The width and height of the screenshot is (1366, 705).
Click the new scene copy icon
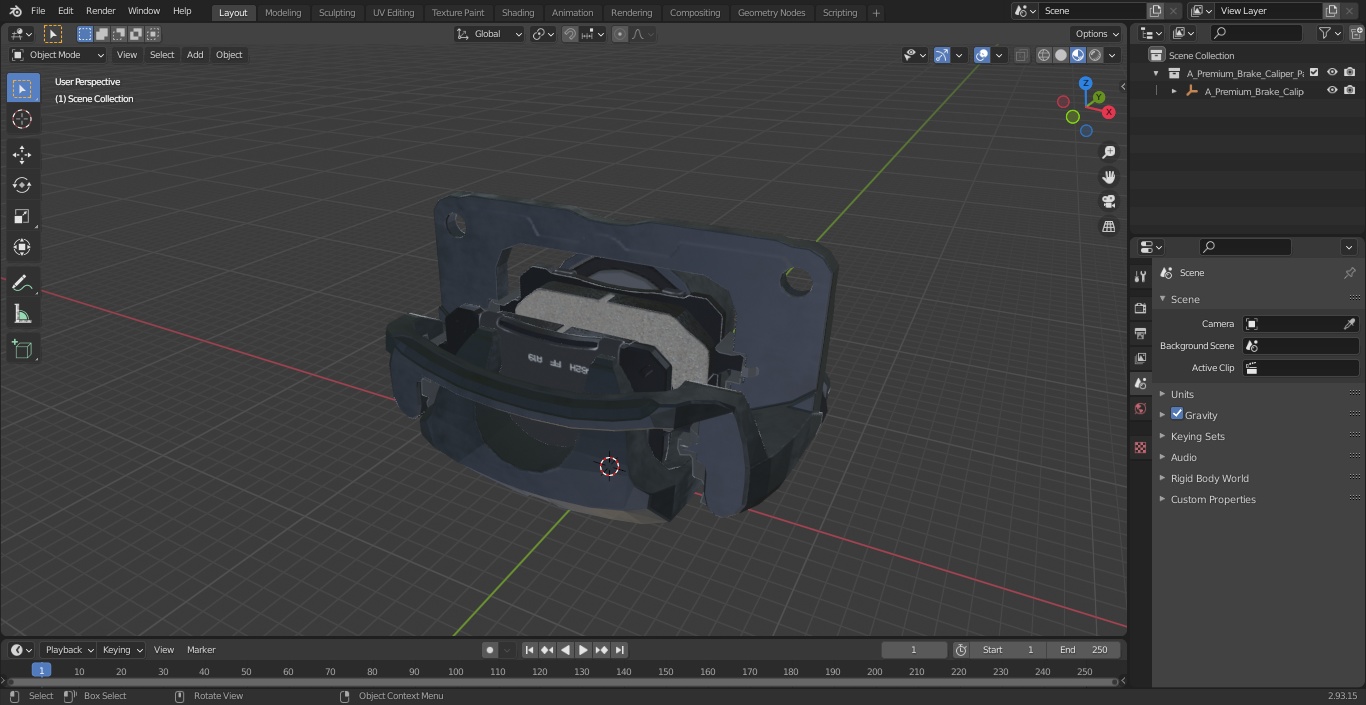coord(1155,11)
